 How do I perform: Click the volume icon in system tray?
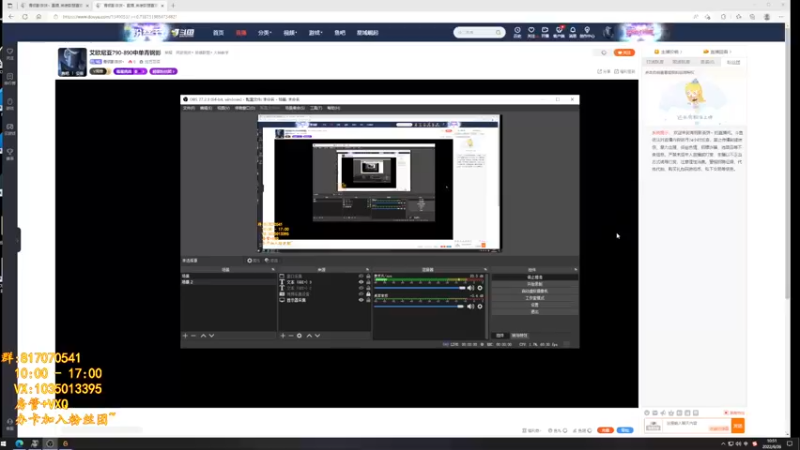point(738,444)
